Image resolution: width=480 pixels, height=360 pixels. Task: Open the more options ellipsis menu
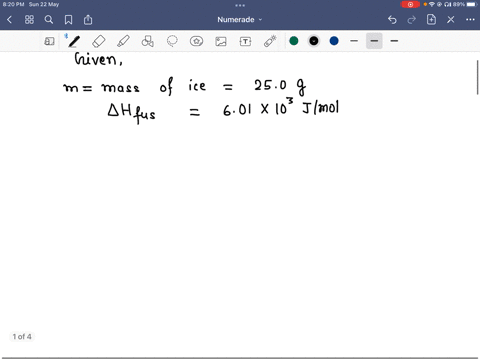pyautogui.click(x=470, y=20)
